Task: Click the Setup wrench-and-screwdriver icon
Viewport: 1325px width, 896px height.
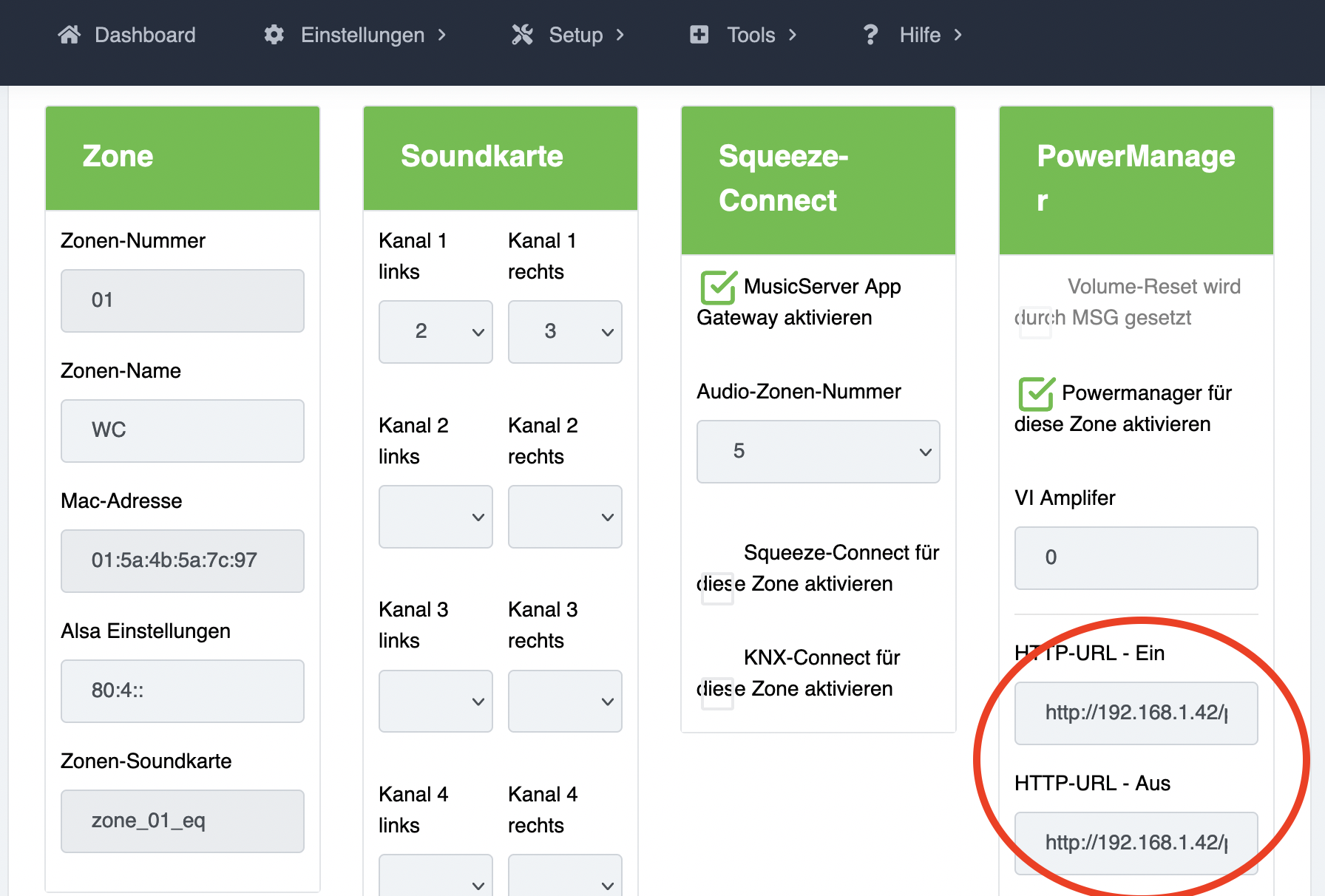Action: (x=522, y=35)
